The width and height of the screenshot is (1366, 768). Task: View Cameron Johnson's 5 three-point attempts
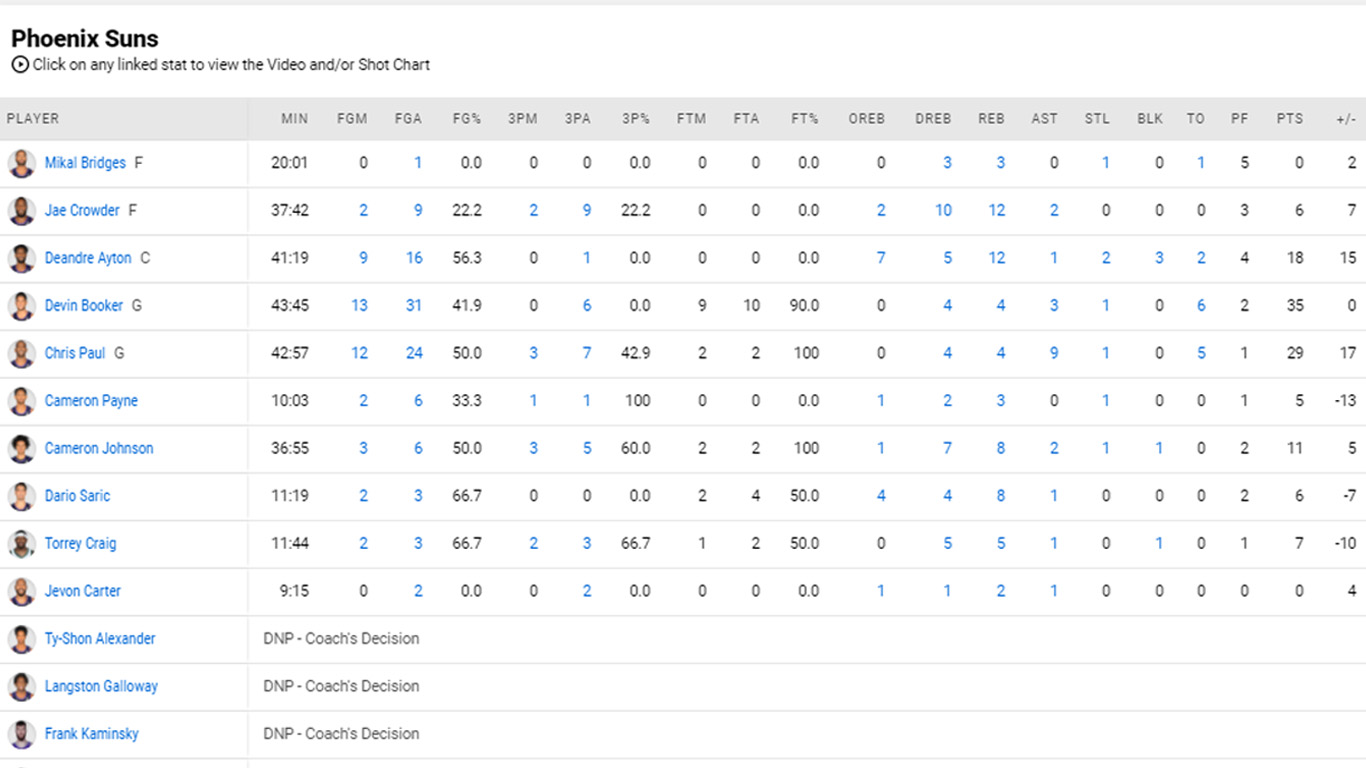(587, 449)
